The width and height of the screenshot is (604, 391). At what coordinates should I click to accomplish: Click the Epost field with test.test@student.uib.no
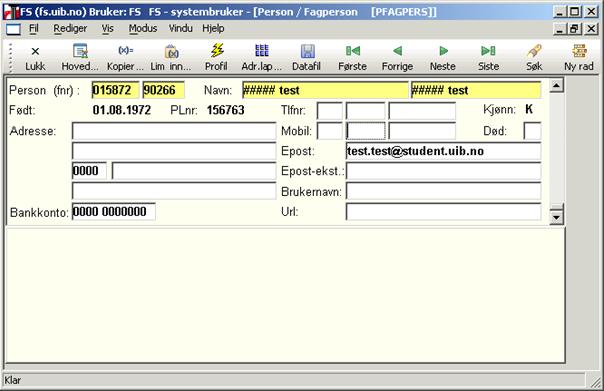[443, 151]
